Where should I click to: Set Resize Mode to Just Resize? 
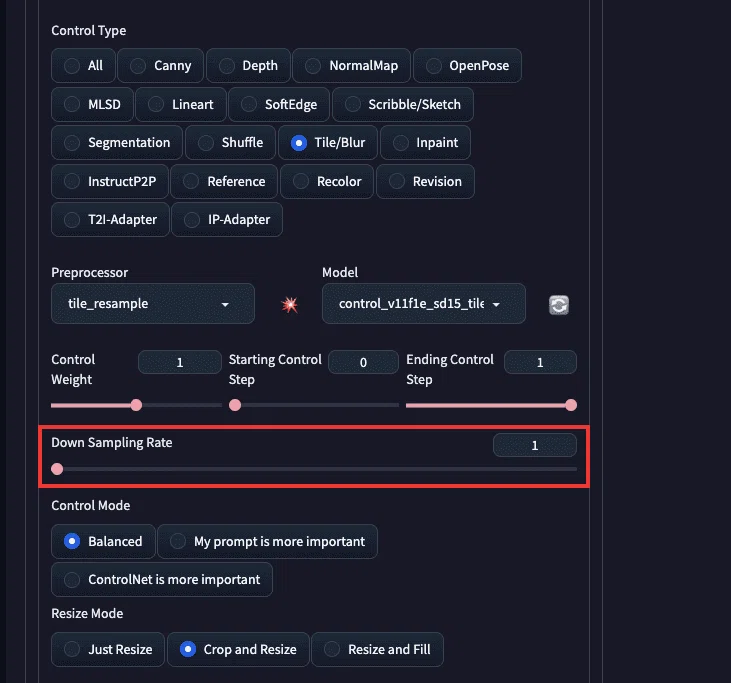(x=108, y=649)
